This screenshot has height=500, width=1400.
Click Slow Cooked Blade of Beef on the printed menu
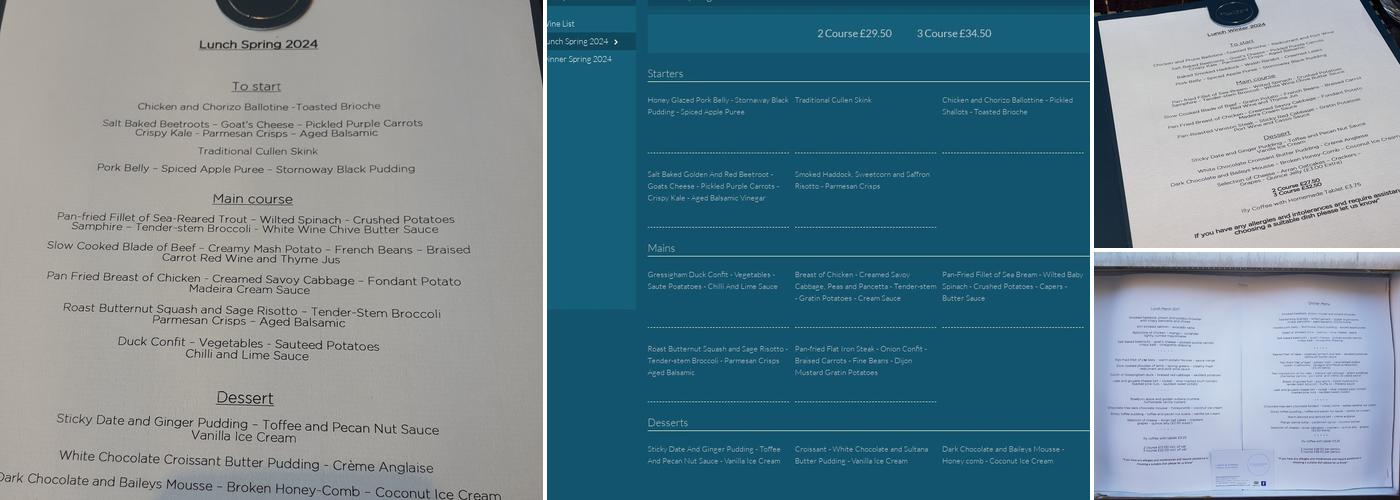coord(258,251)
